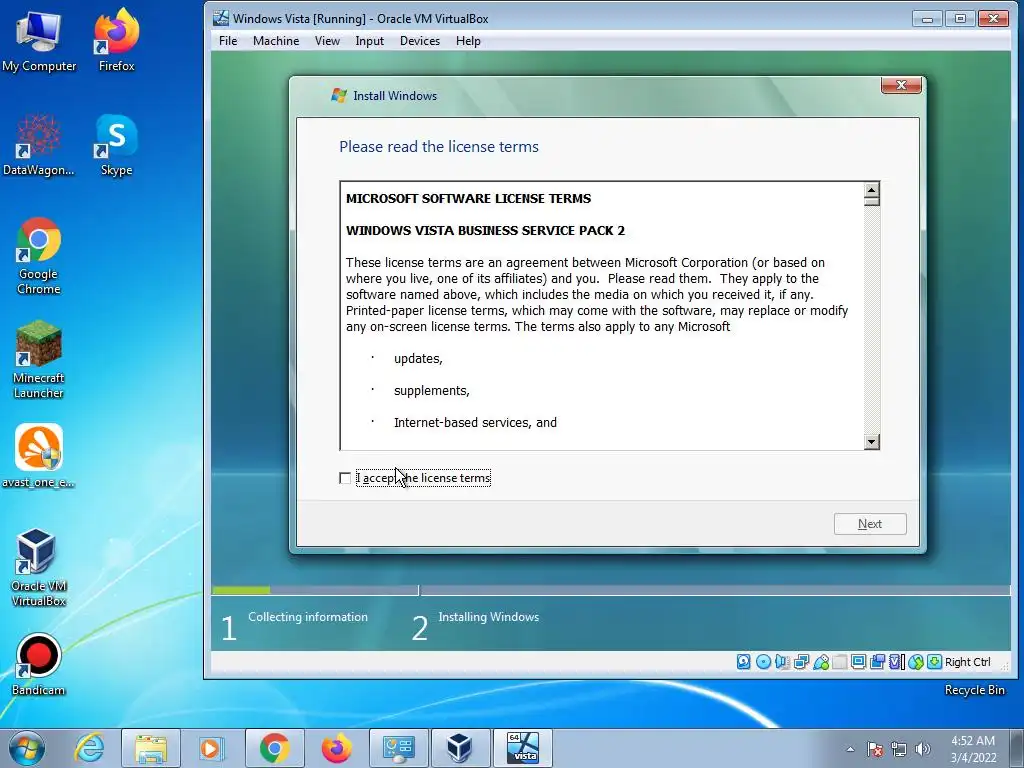Switch to Chrome on the taskbar
Image resolution: width=1024 pixels, height=768 pixels.
(x=274, y=748)
